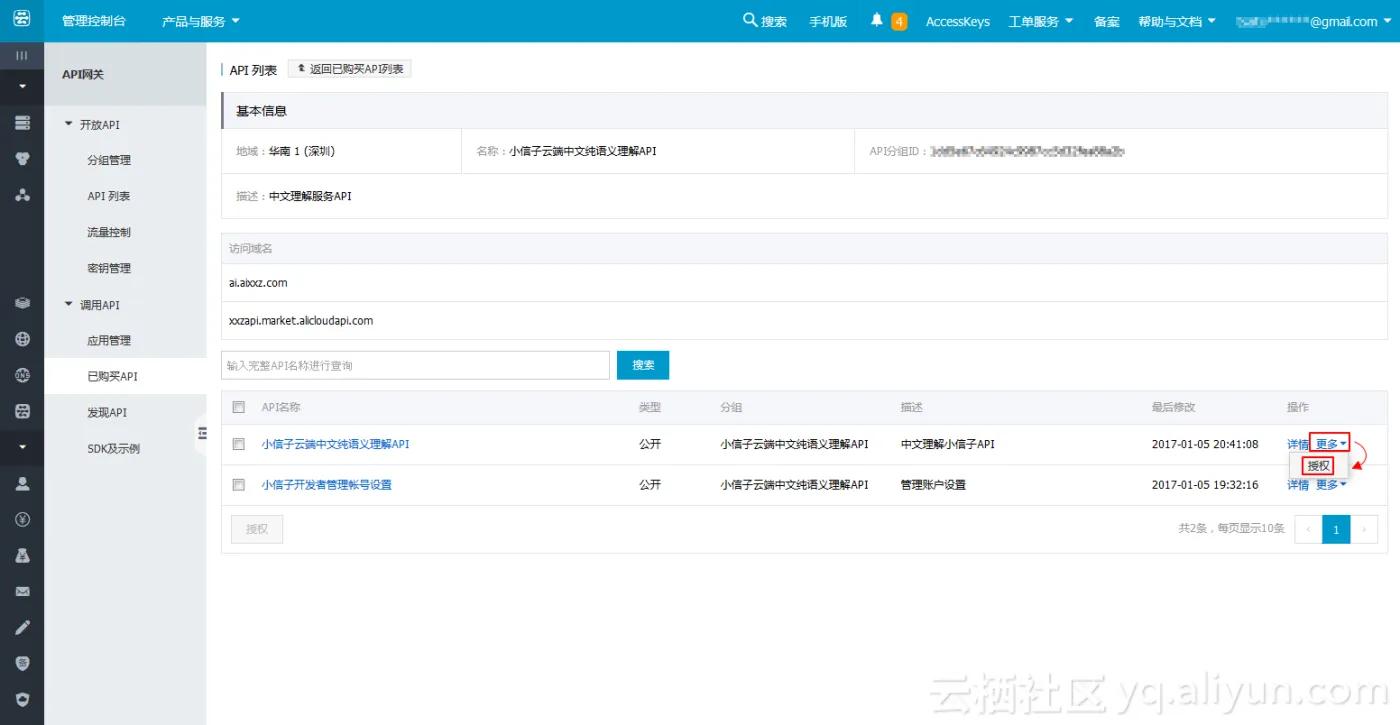Click previous page arrow in pagination
Screen dimensions: 1400x725
pyautogui.click(x=1308, y=529)
